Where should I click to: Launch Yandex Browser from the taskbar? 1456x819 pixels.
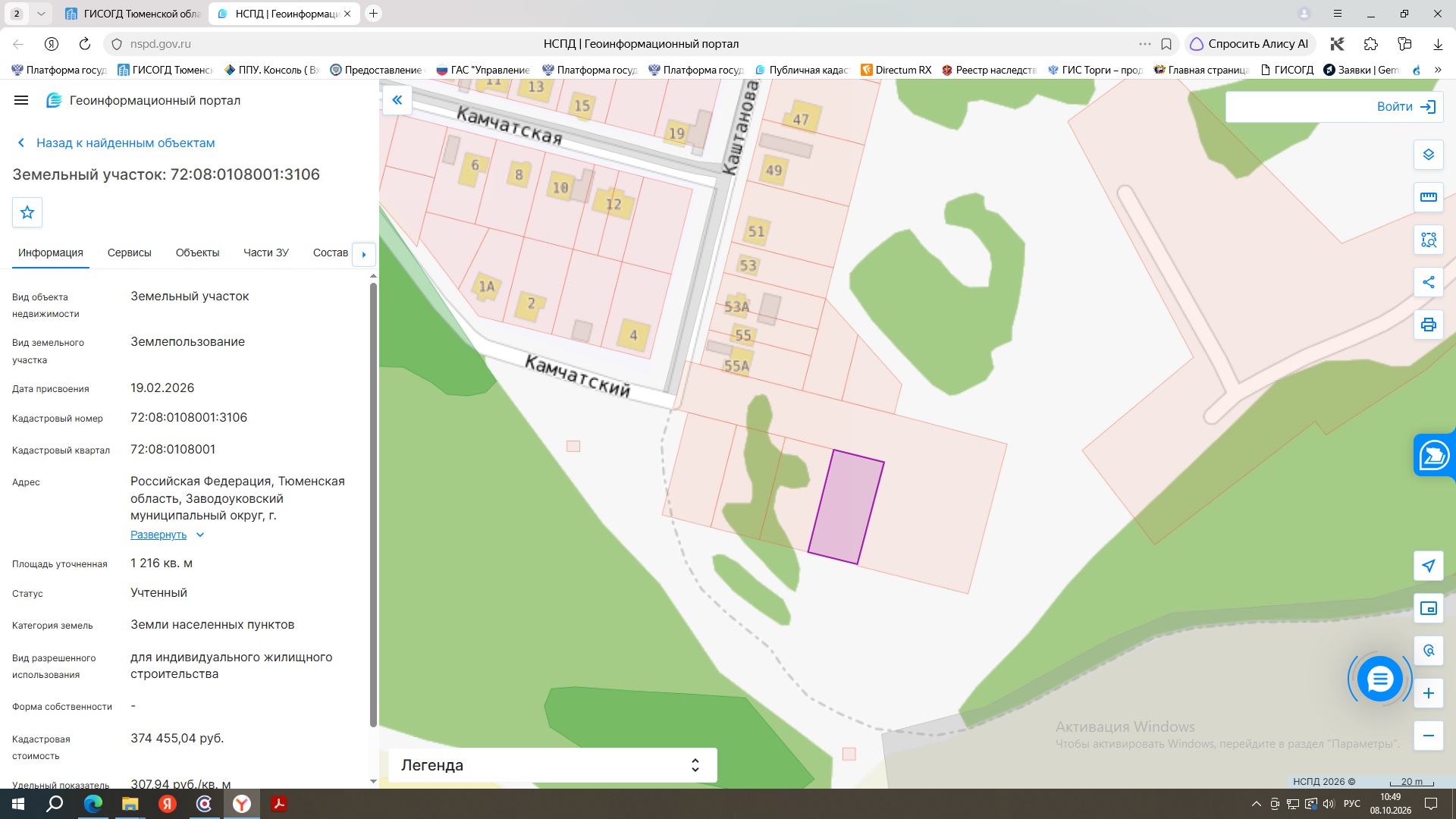[x=242, y=804]
